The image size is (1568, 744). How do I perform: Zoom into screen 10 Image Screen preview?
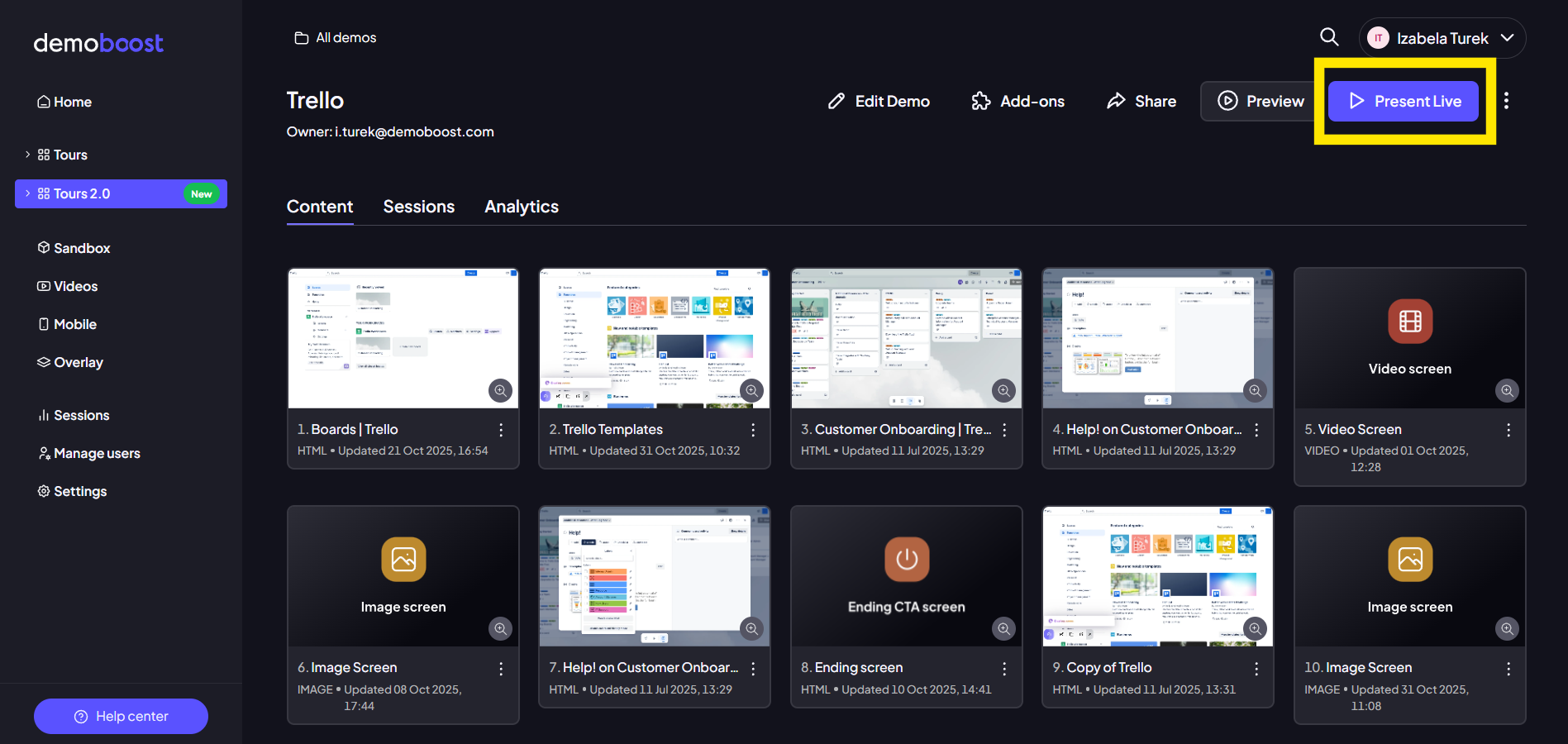[x=1507, y=628]
